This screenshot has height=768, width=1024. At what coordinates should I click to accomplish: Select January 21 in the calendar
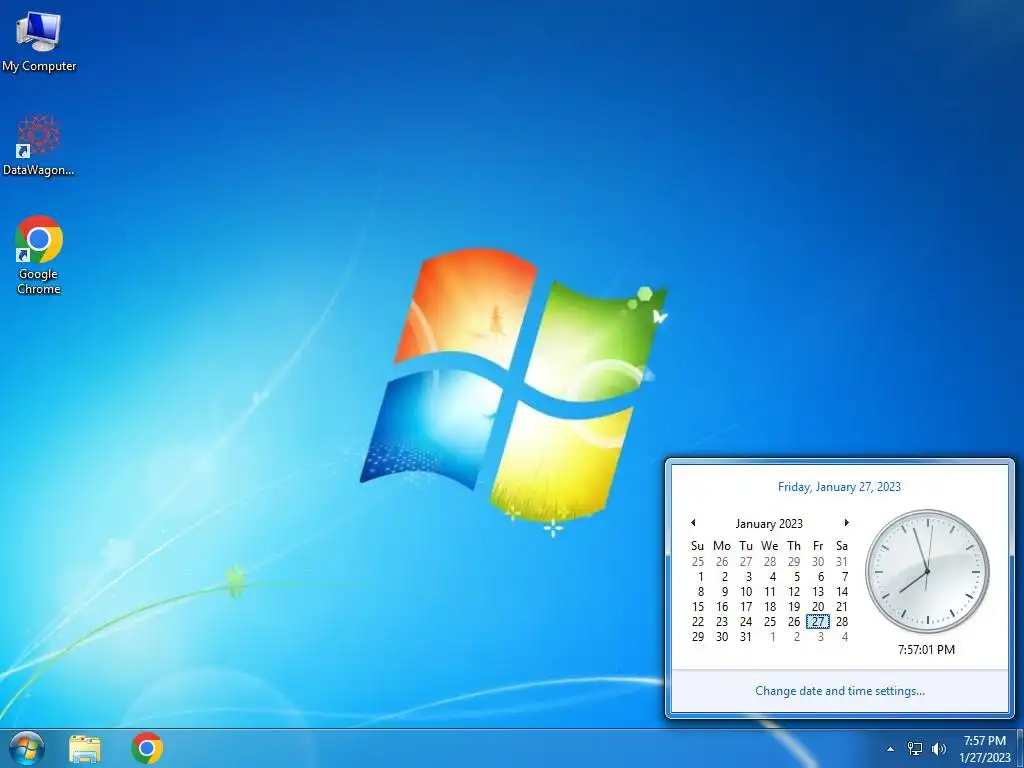(842, 607)
